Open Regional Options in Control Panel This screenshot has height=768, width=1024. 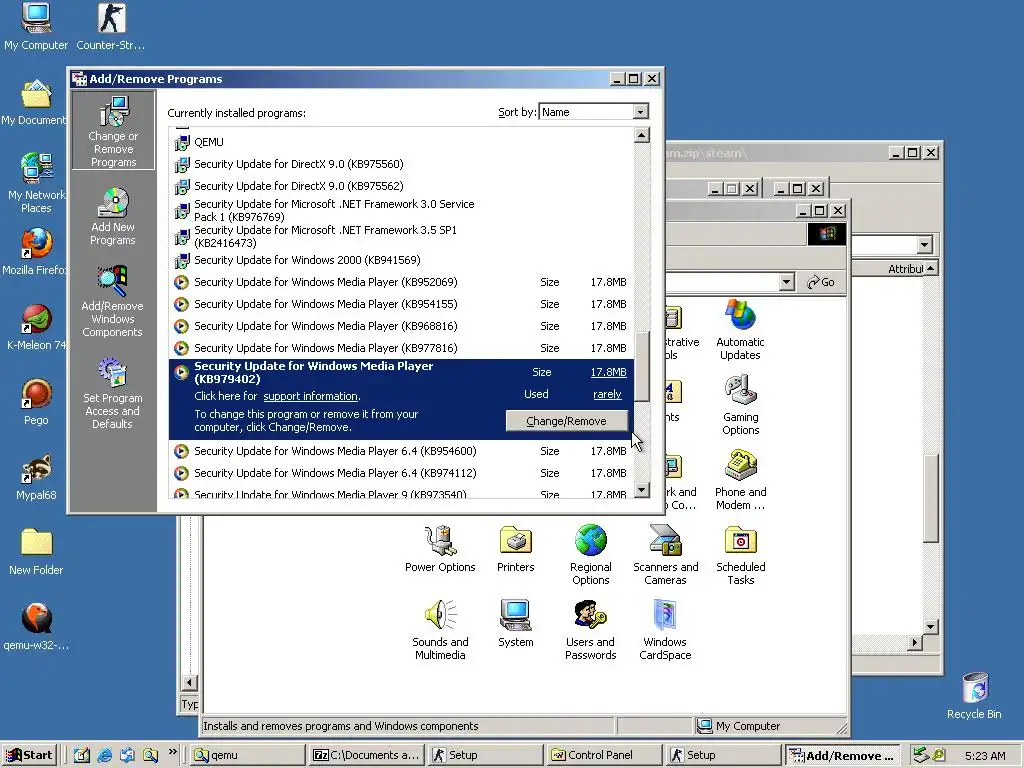590,555
